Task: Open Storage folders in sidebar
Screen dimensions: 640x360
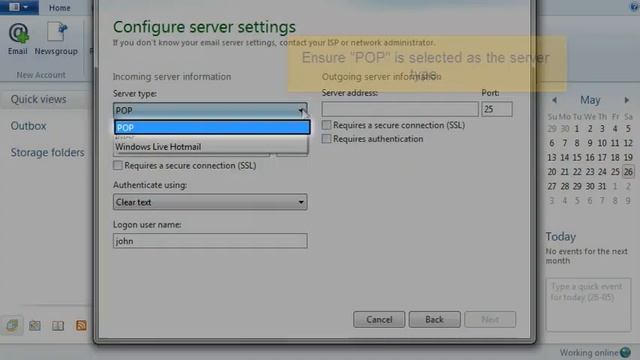Action: tap(47, 152)
